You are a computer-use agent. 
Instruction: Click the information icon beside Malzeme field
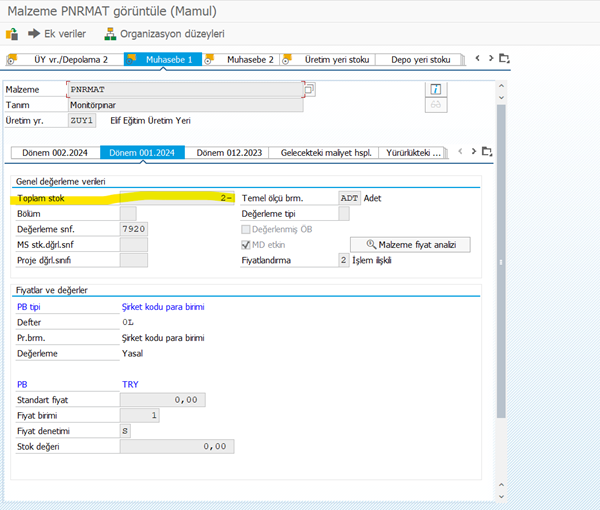pyautogui.click(x=436, y=89)
